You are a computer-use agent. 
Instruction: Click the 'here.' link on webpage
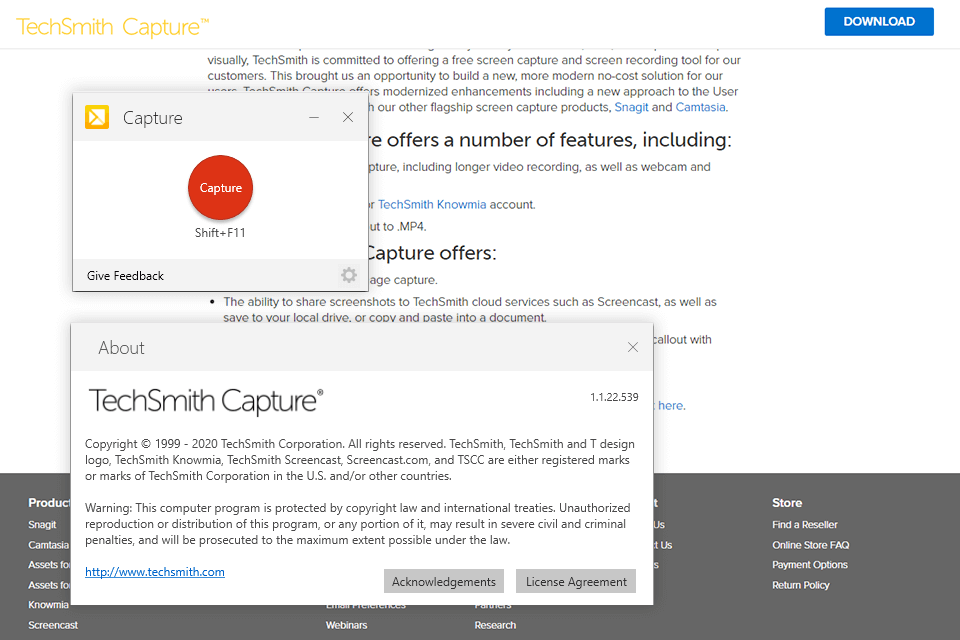click(672, 405)
